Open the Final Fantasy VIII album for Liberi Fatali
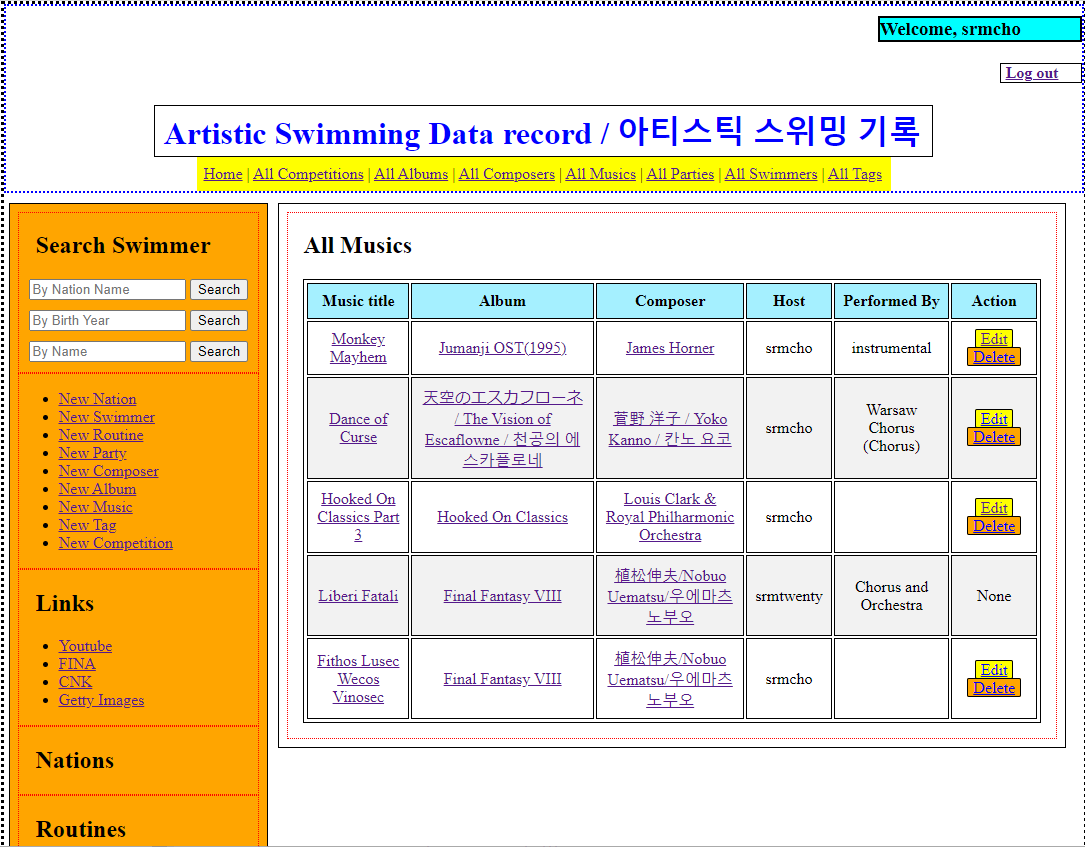 [502, 595]
